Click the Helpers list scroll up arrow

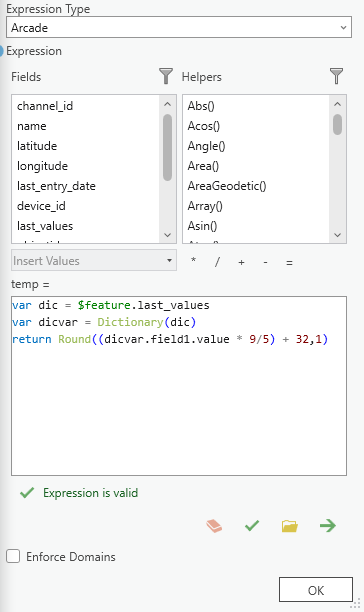click(x=337, y=104)
